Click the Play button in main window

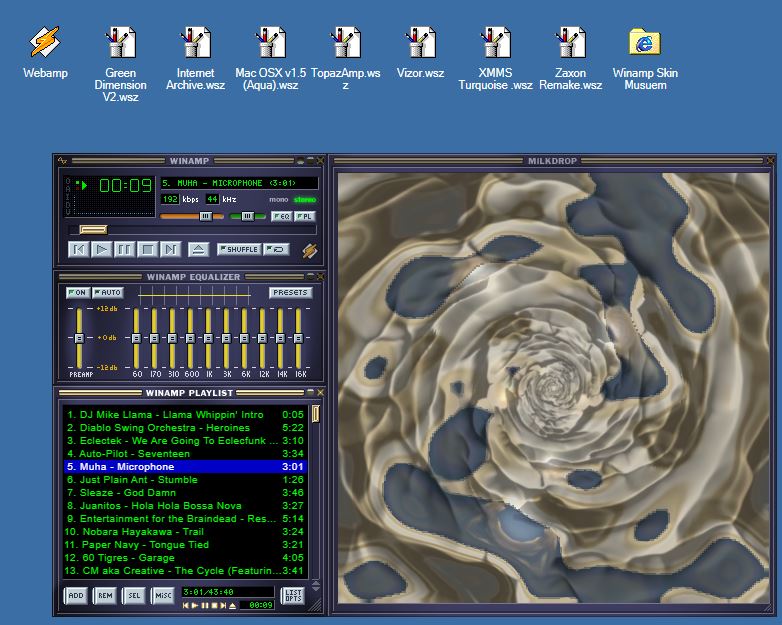pos(102,249)
